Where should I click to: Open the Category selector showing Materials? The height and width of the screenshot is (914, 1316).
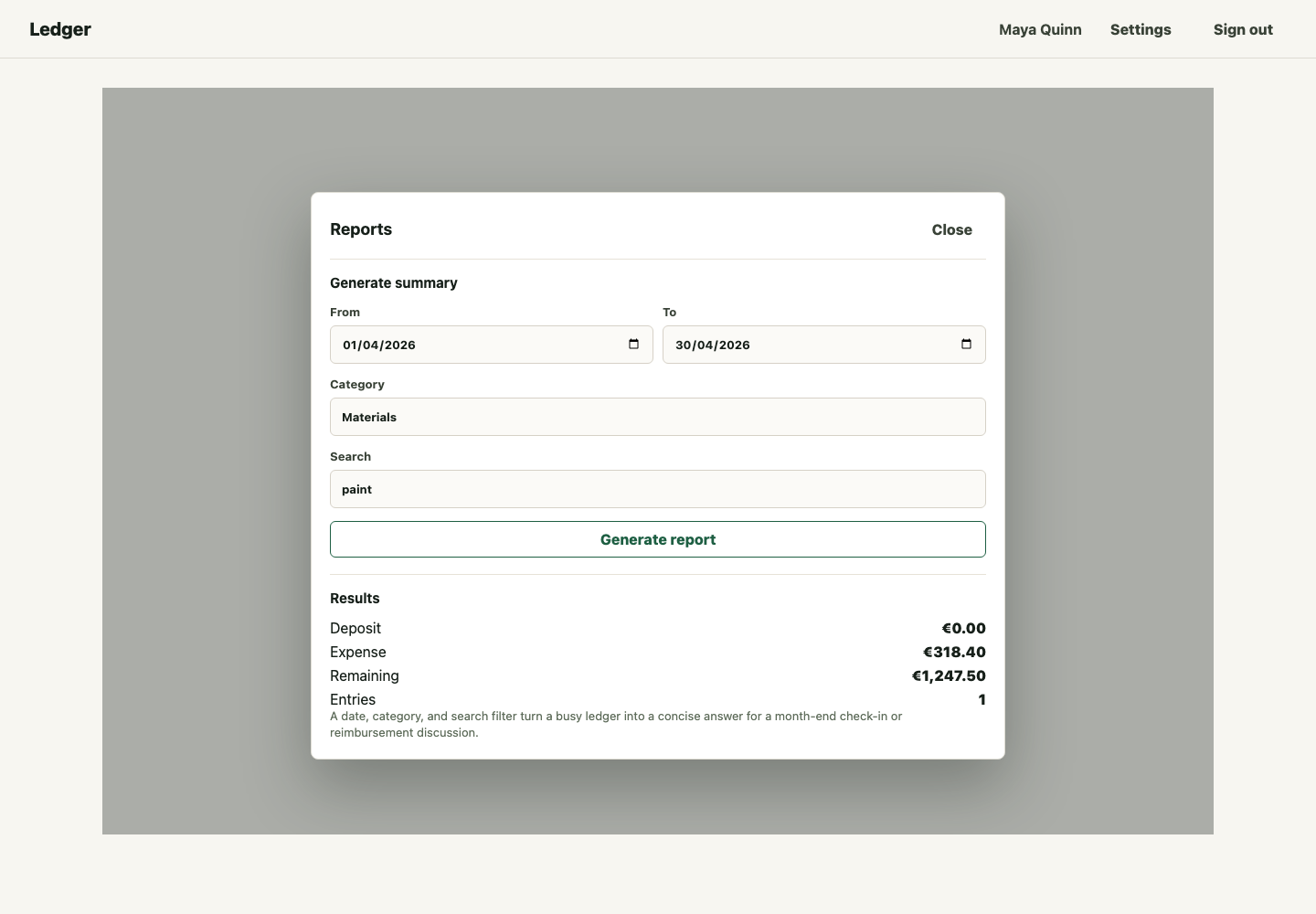657,417
